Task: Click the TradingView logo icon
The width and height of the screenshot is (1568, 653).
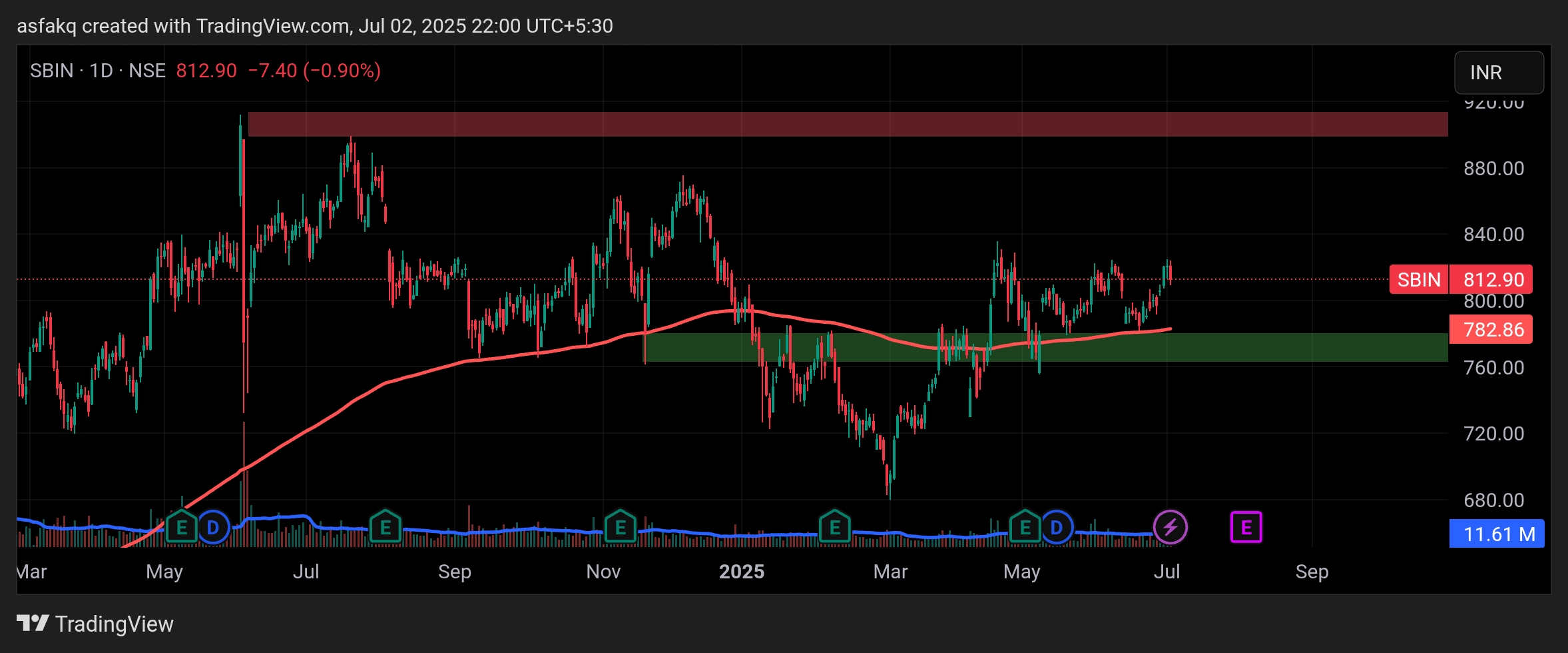Action: [33, 624]
